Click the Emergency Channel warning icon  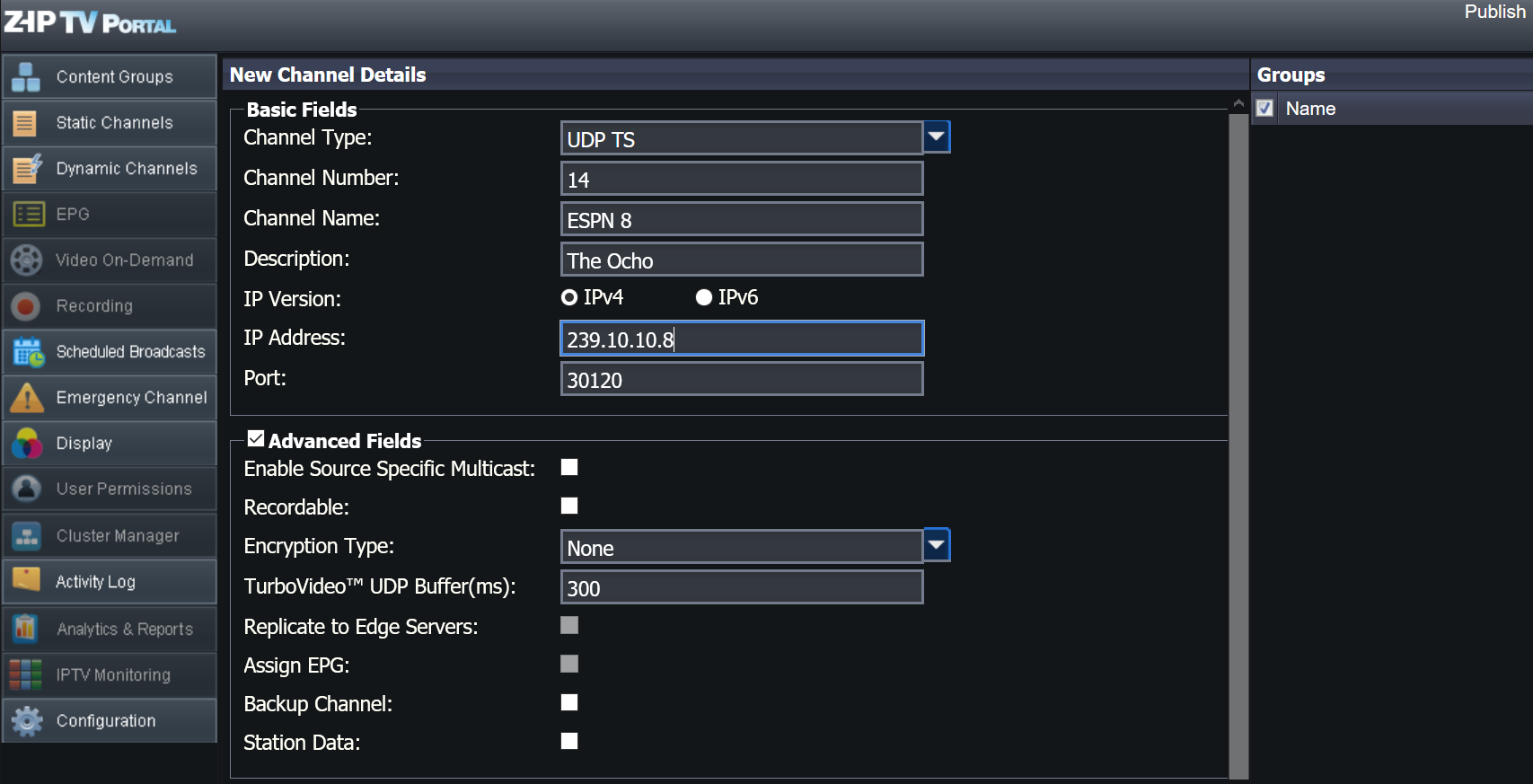[27, 398]
